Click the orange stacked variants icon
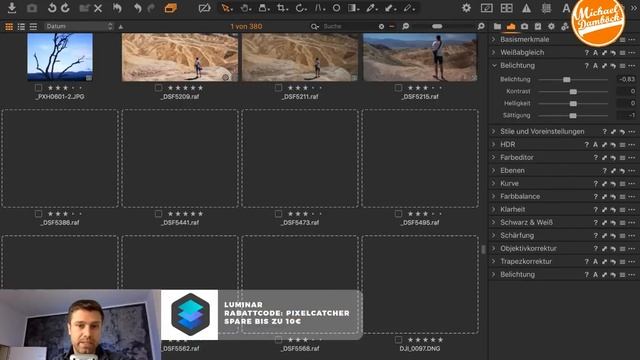Image resolution: width=640 pixels, height=360 pixels. (x=171, y=8)
